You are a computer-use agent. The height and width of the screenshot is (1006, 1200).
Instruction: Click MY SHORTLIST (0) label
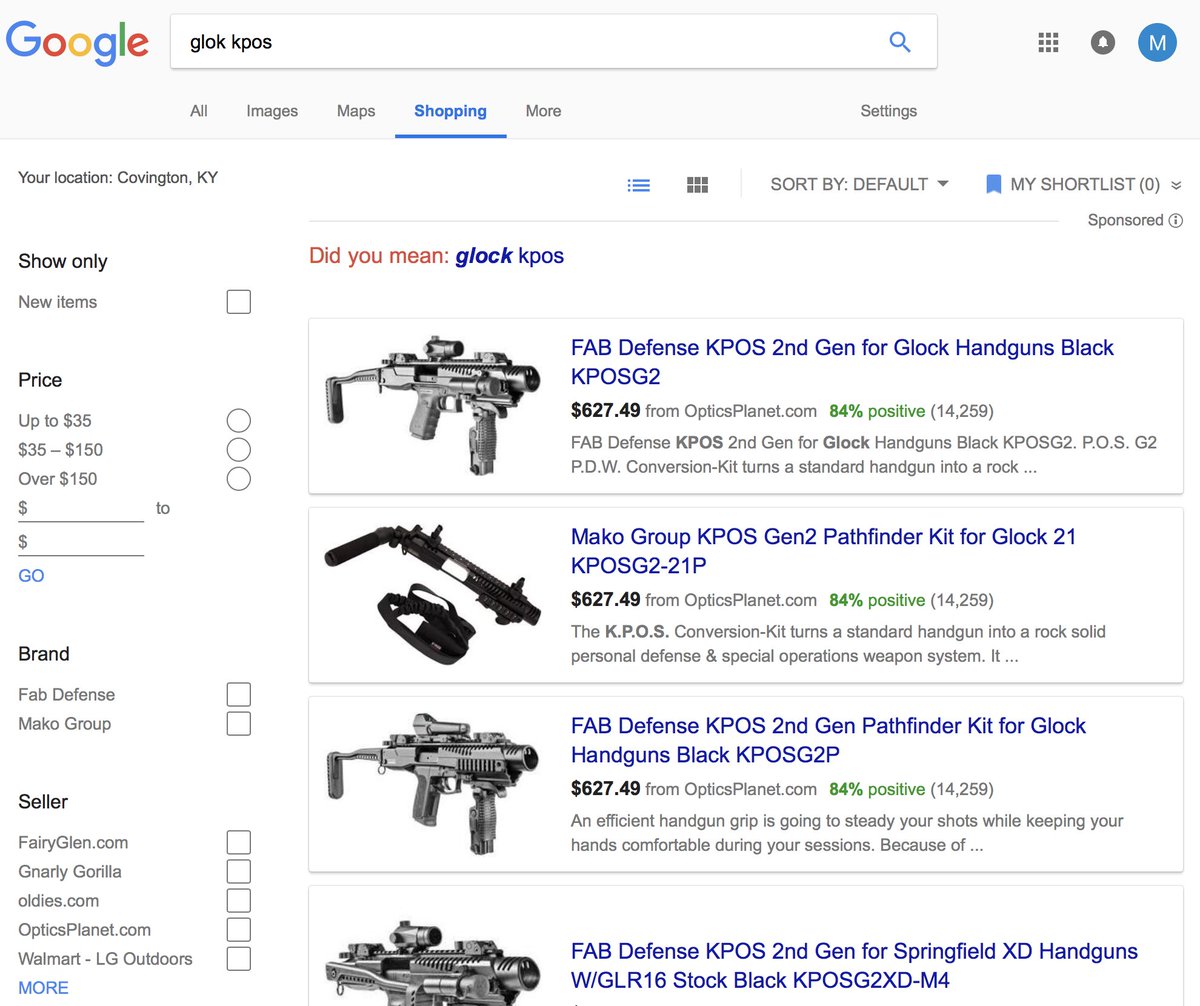[1085, 184]
